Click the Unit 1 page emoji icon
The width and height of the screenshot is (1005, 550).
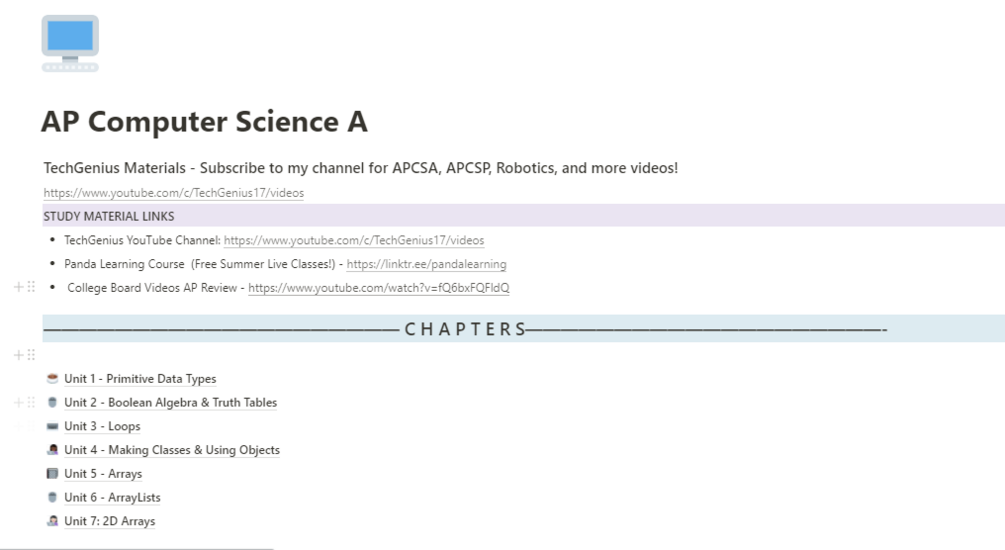click(x=52, y=379)
